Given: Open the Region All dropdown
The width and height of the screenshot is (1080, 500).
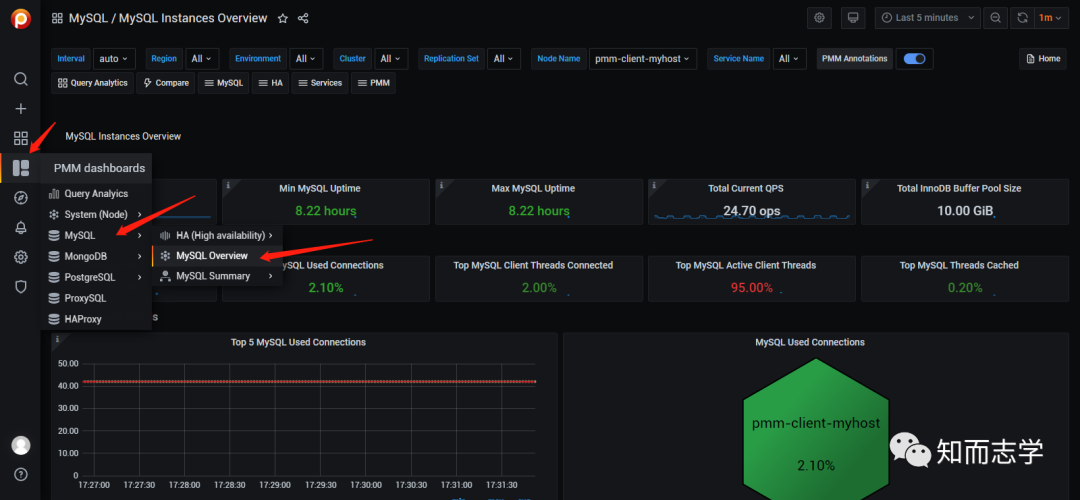Looking at the screenshot, I should click(203, 59).
